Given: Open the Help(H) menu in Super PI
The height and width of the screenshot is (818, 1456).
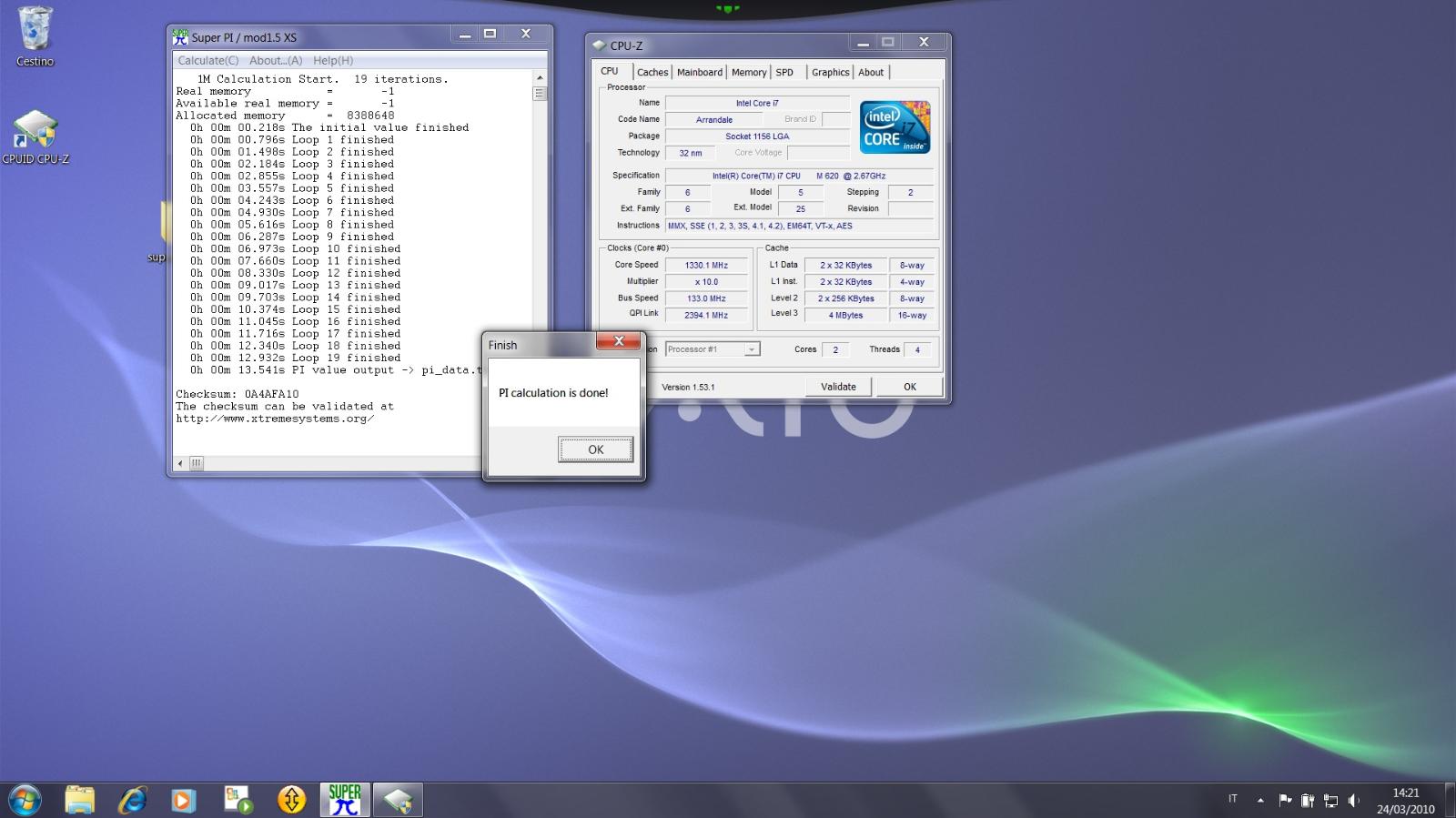Looking at the screenshot, I should (x=333, y=60).
